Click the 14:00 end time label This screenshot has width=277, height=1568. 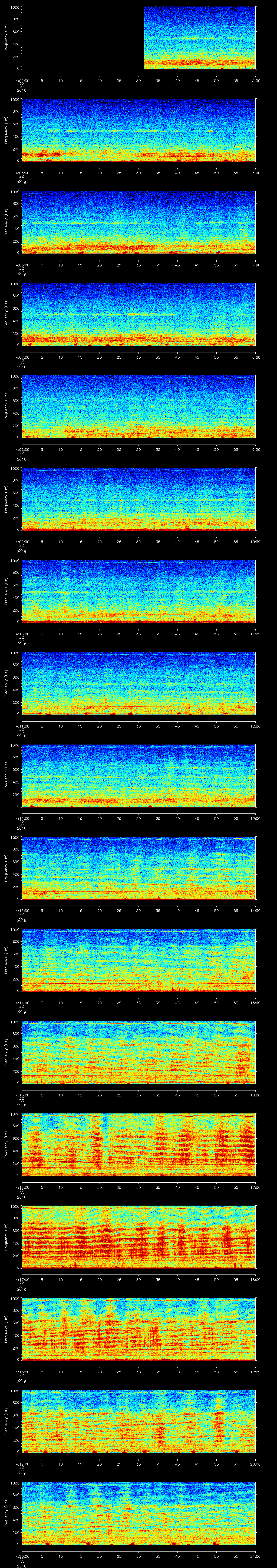pos(255,910)
